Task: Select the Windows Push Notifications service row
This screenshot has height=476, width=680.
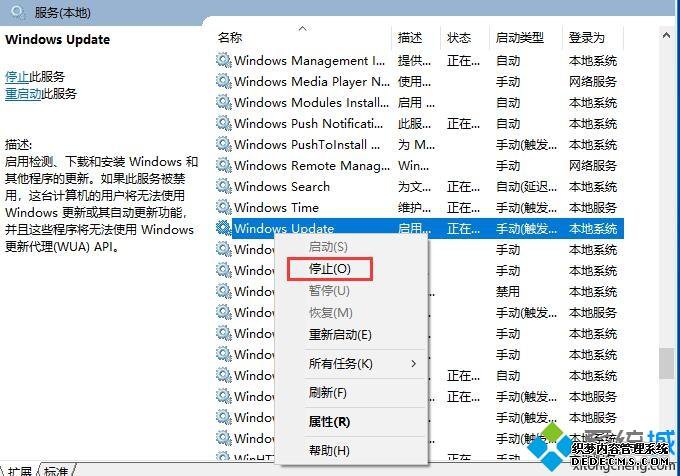Action: tap(420, 123)
